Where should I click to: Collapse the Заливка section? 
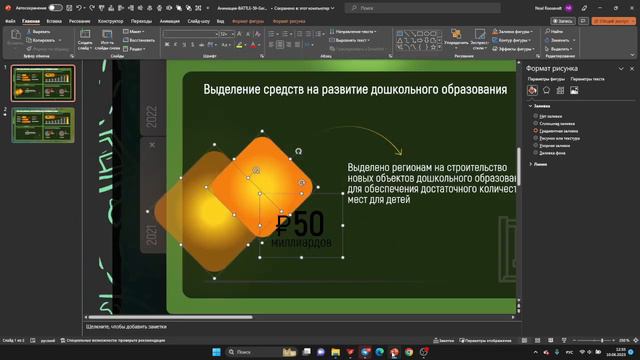coord(539,106)
